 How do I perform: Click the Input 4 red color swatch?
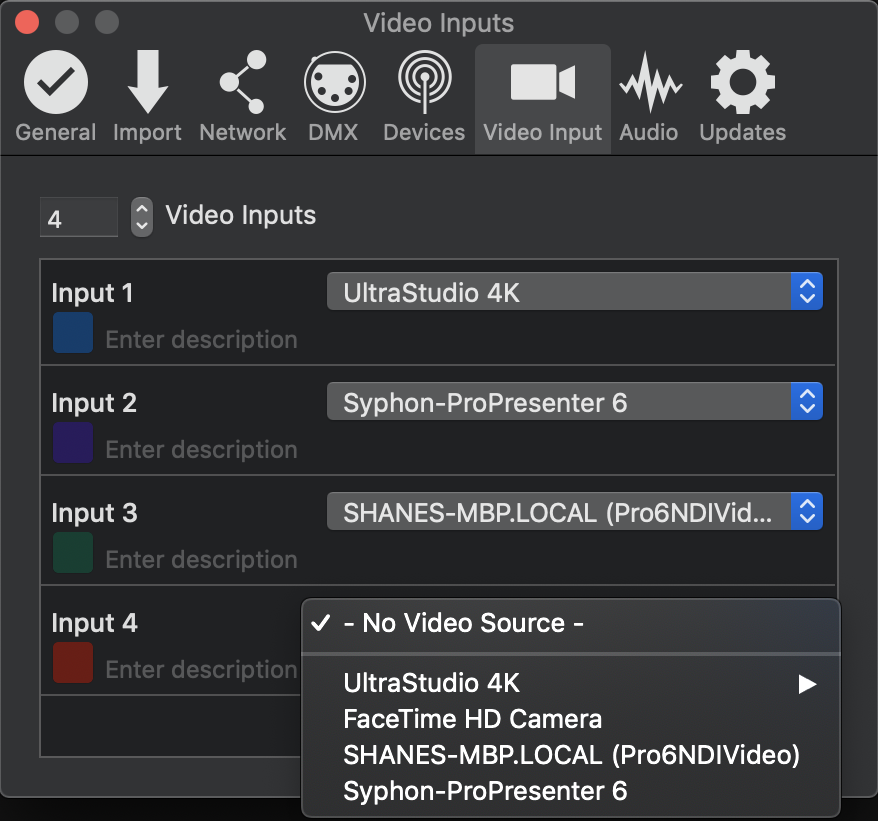coord(73,663)
